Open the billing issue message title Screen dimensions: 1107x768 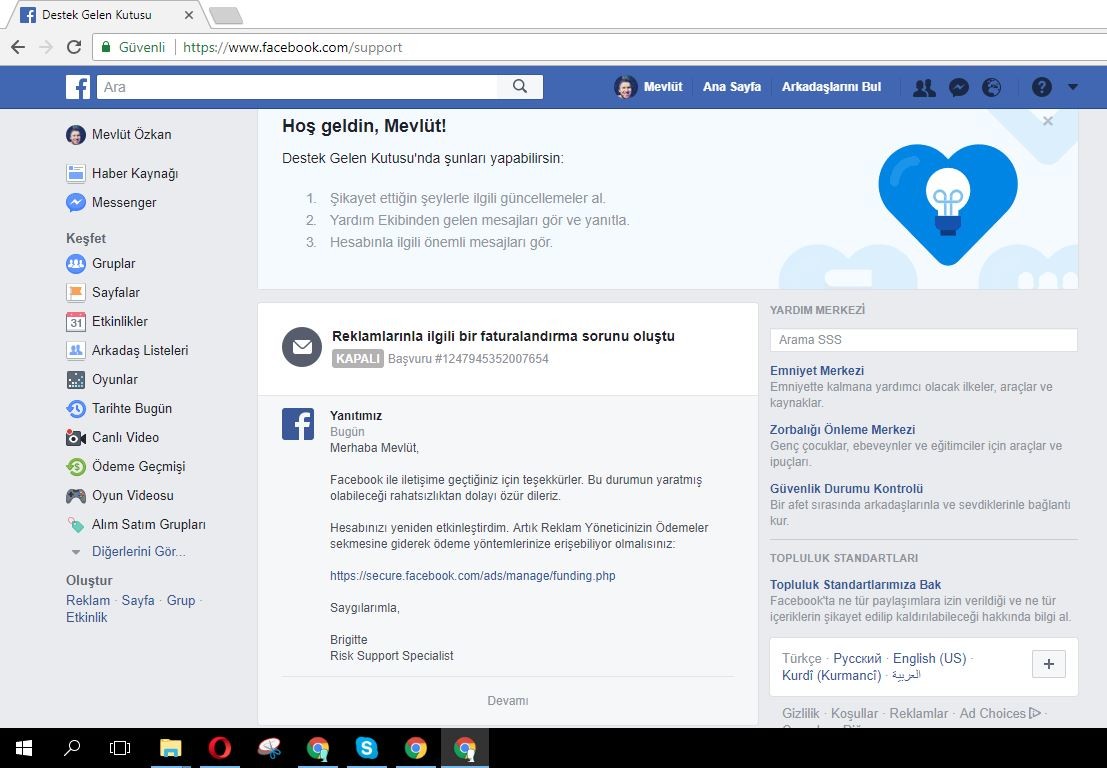503,336
